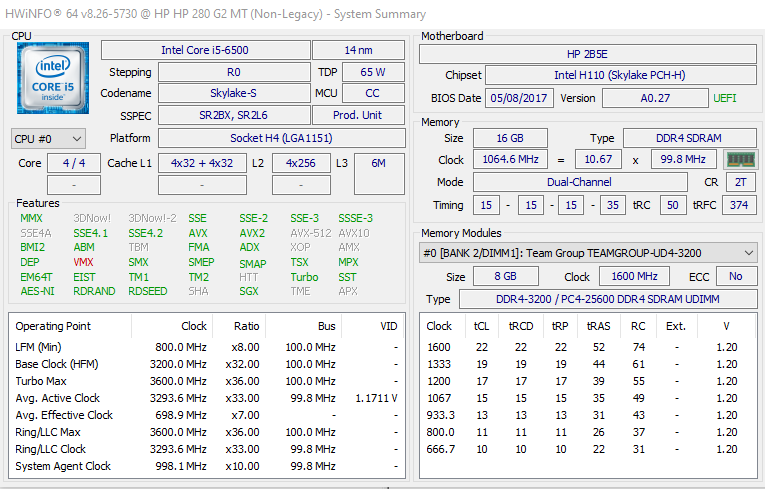
Task: Click the green UEFI label
Action: tap(725, 98)
